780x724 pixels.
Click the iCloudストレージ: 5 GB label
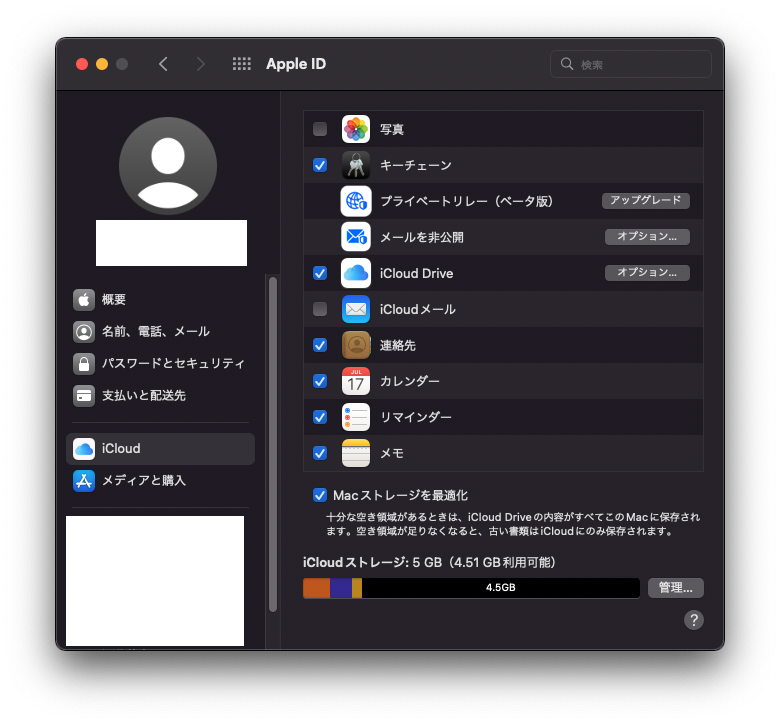click(373, 562)
